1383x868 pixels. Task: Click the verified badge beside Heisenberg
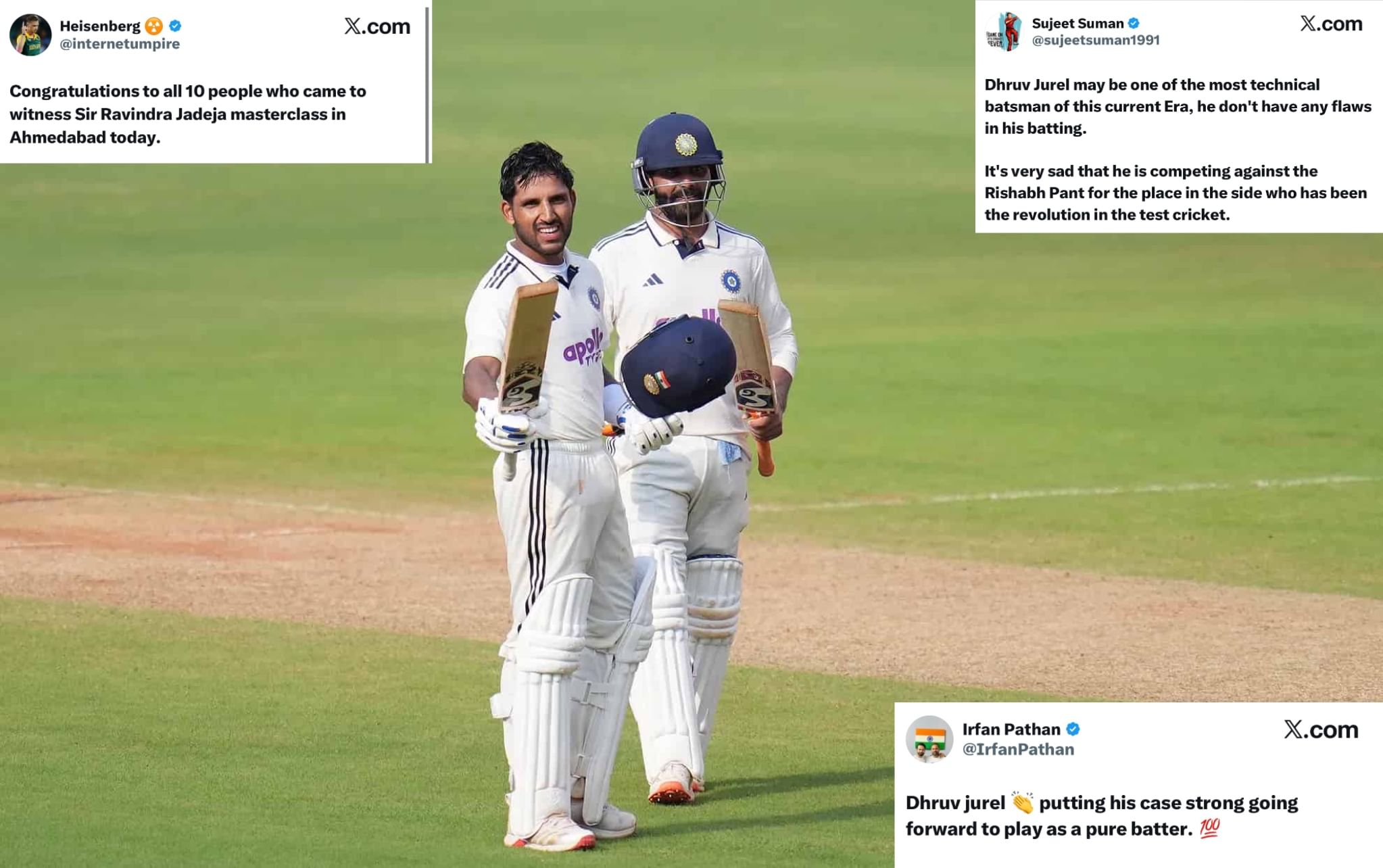pos(175,26)
